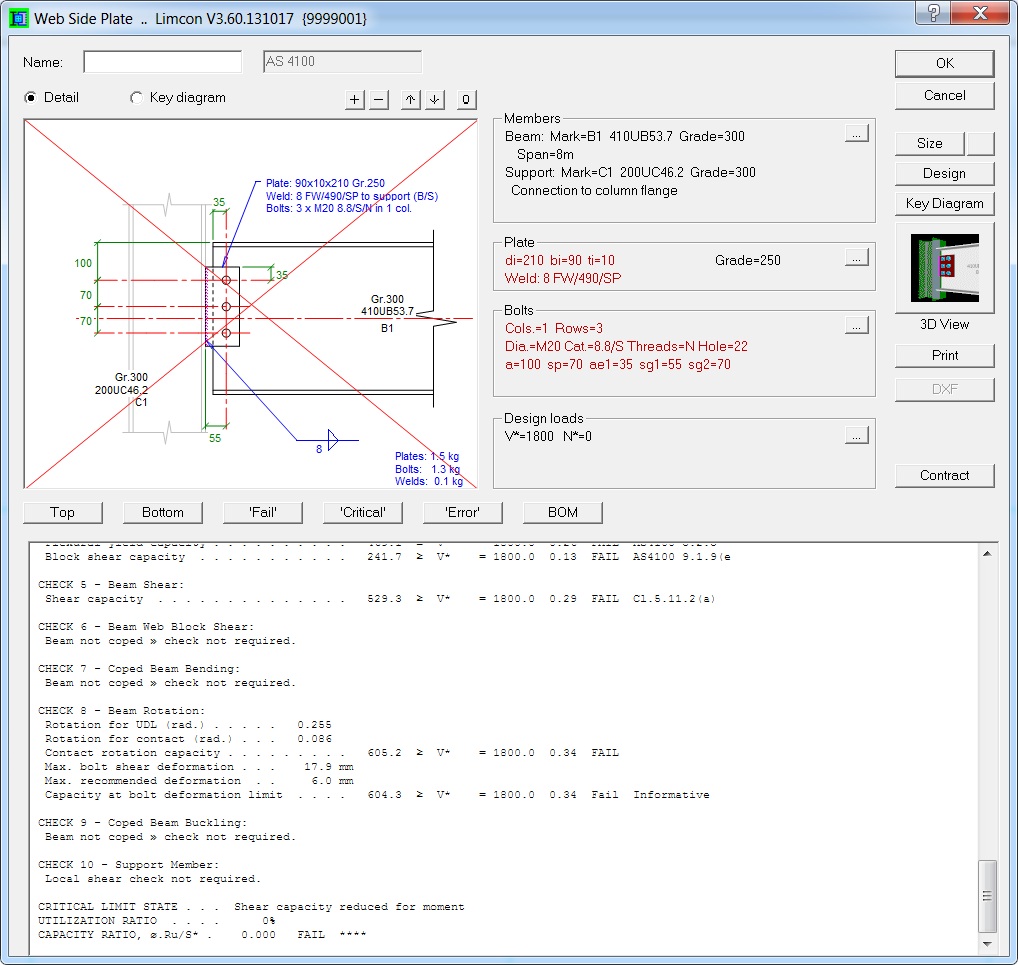1019x965 pixels.
Task: Click the small blank button beside Size
Action: [981, 143]
